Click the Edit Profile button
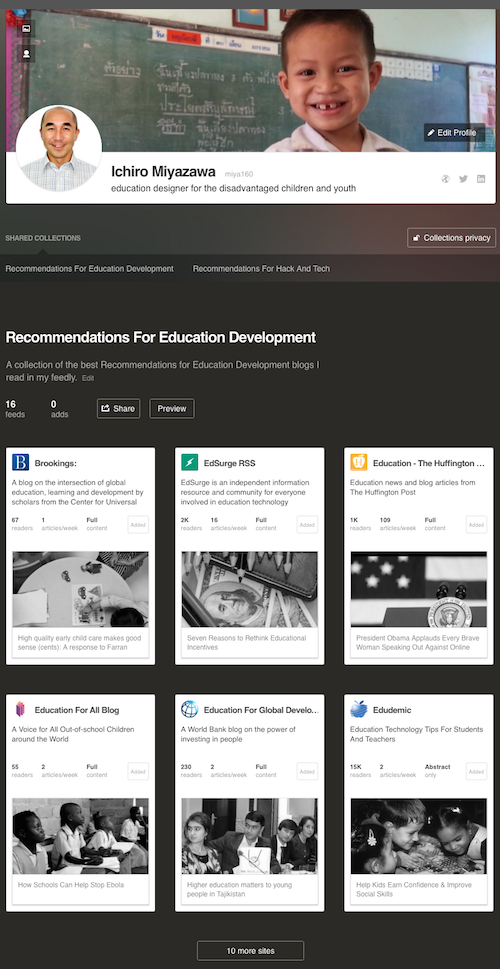Image resolution: width=500 pixels, height=969 pixels. (x=454, y=132)
